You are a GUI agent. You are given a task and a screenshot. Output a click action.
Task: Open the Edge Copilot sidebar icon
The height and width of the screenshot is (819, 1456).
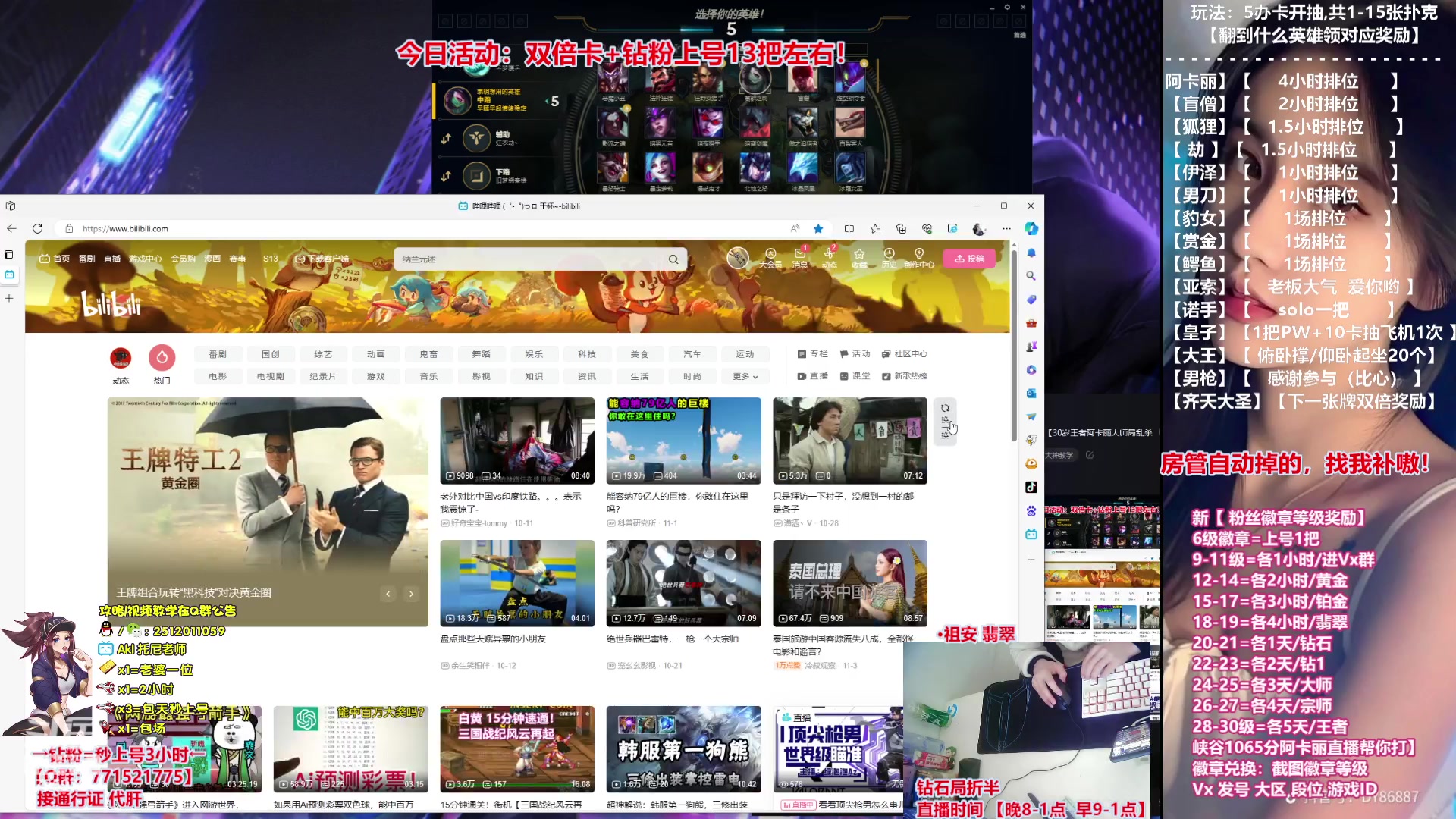[x=1031, y=228]
